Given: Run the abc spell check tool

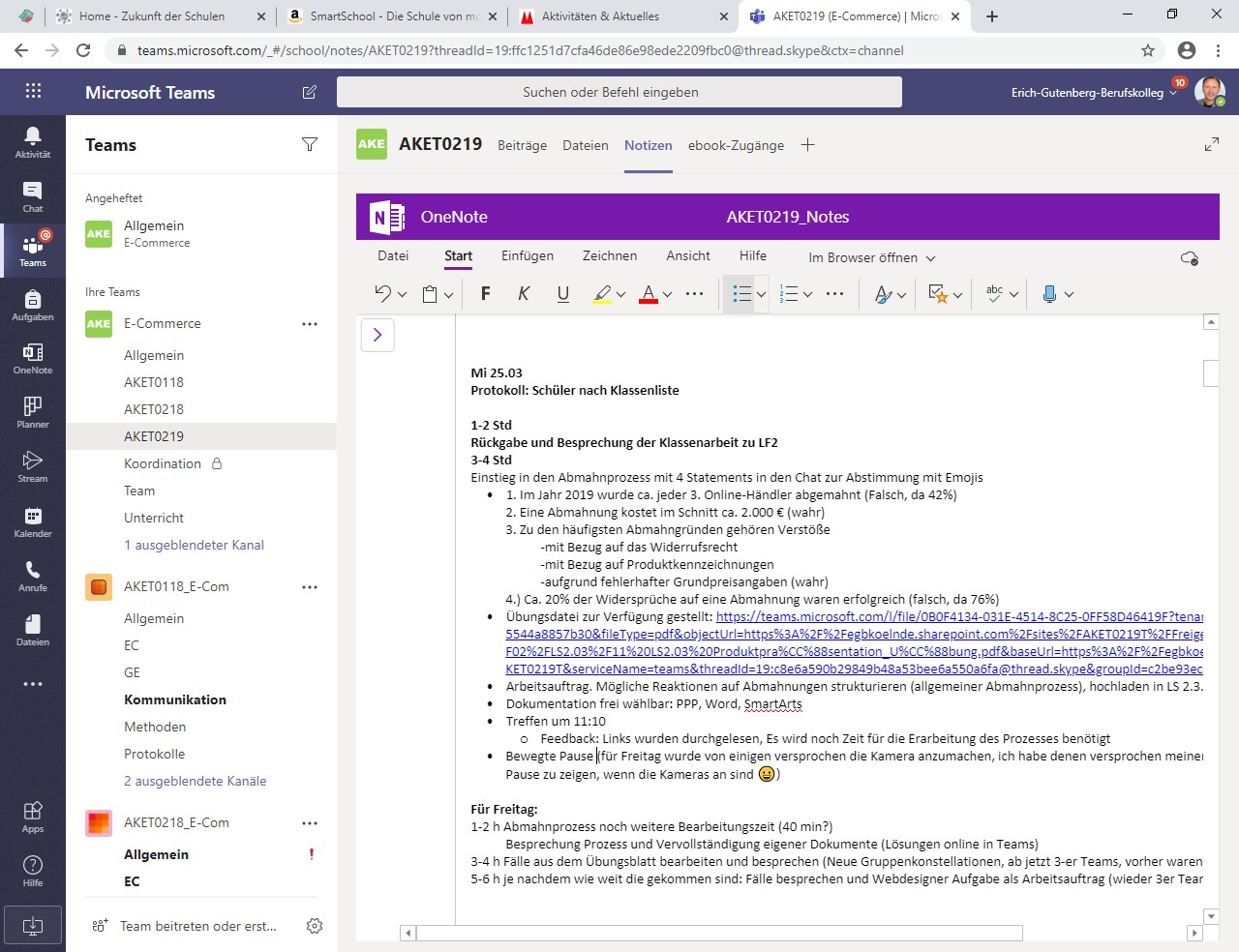Looking at the screenshot, I should 993,293.
